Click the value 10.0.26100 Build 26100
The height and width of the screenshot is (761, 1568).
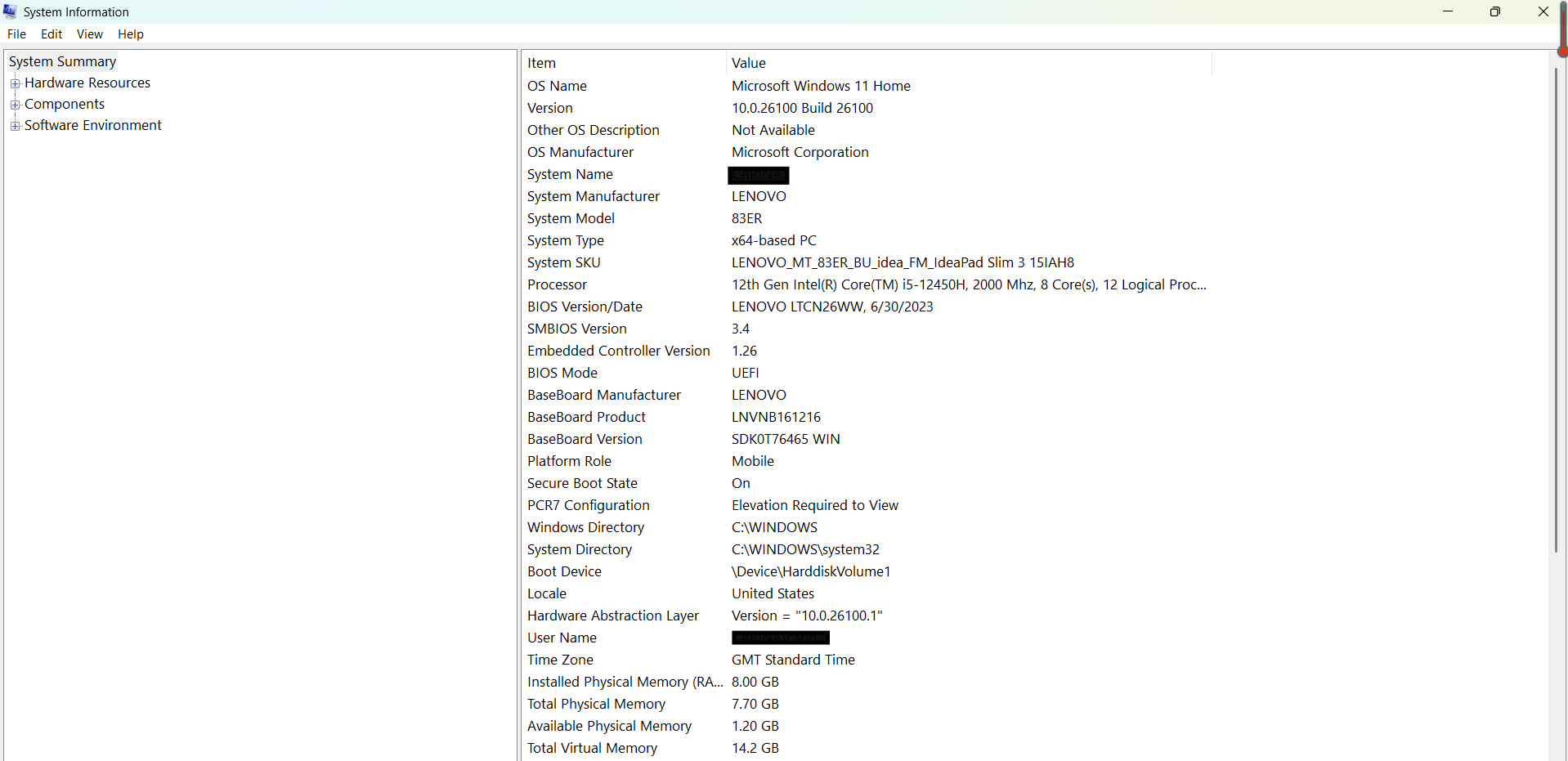click(802, 108)
